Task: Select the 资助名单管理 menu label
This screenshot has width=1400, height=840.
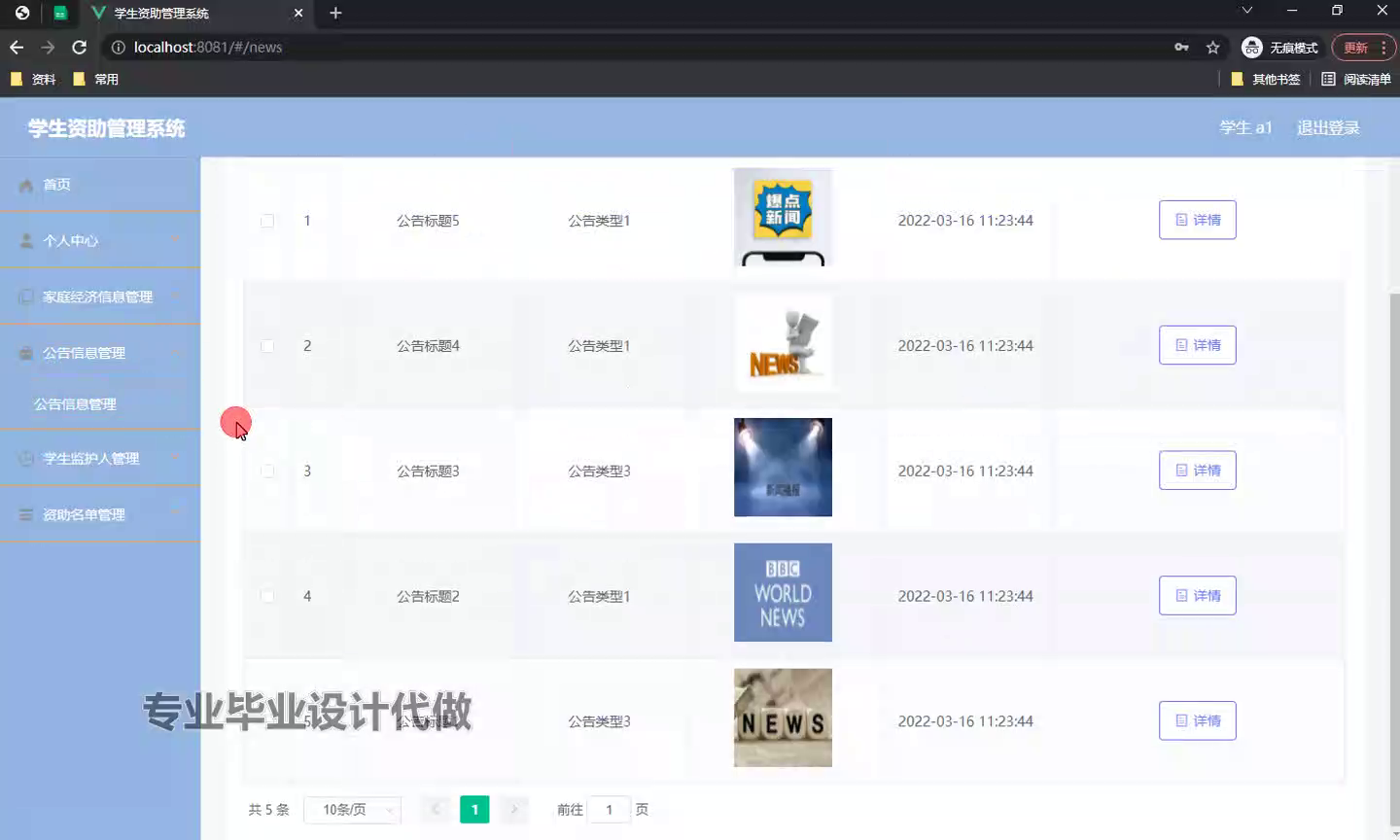Action: click(84, 514)
